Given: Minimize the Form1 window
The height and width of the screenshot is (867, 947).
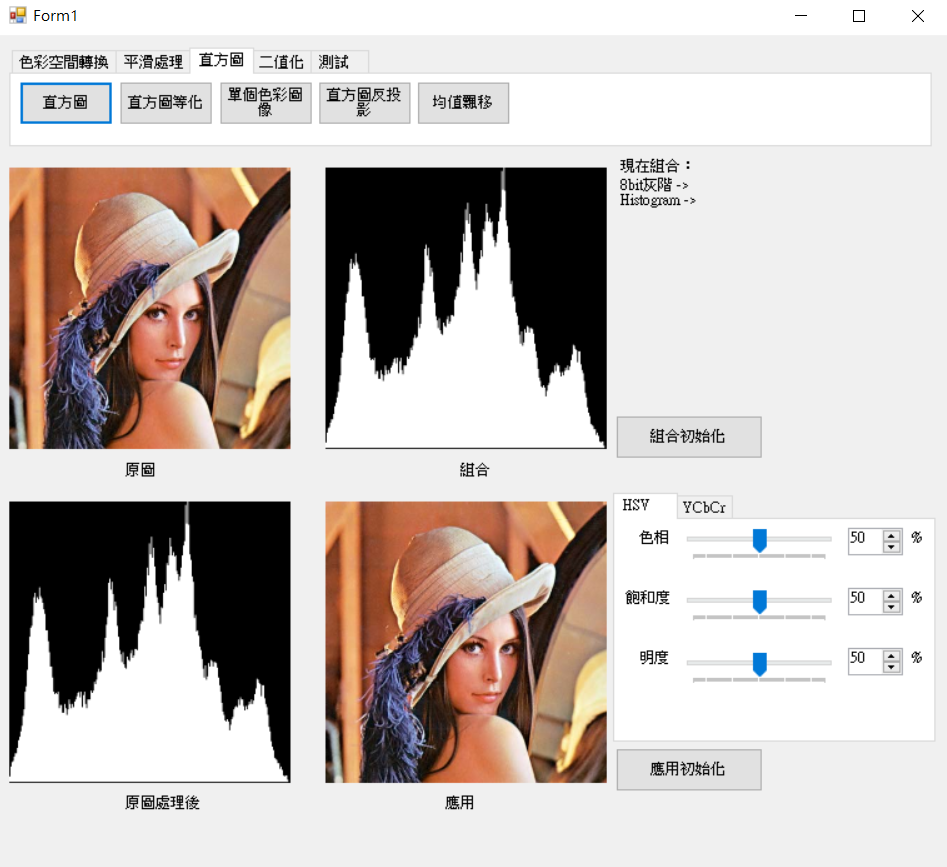Looking at the screenshot, I should (x=801, y=16).
